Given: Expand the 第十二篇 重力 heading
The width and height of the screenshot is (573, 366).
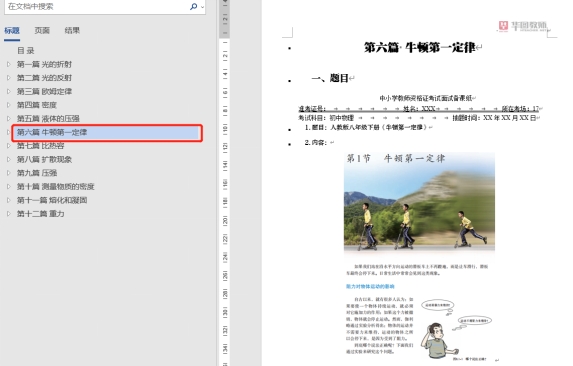Looking at the screenshot, I should coord(9,214).
